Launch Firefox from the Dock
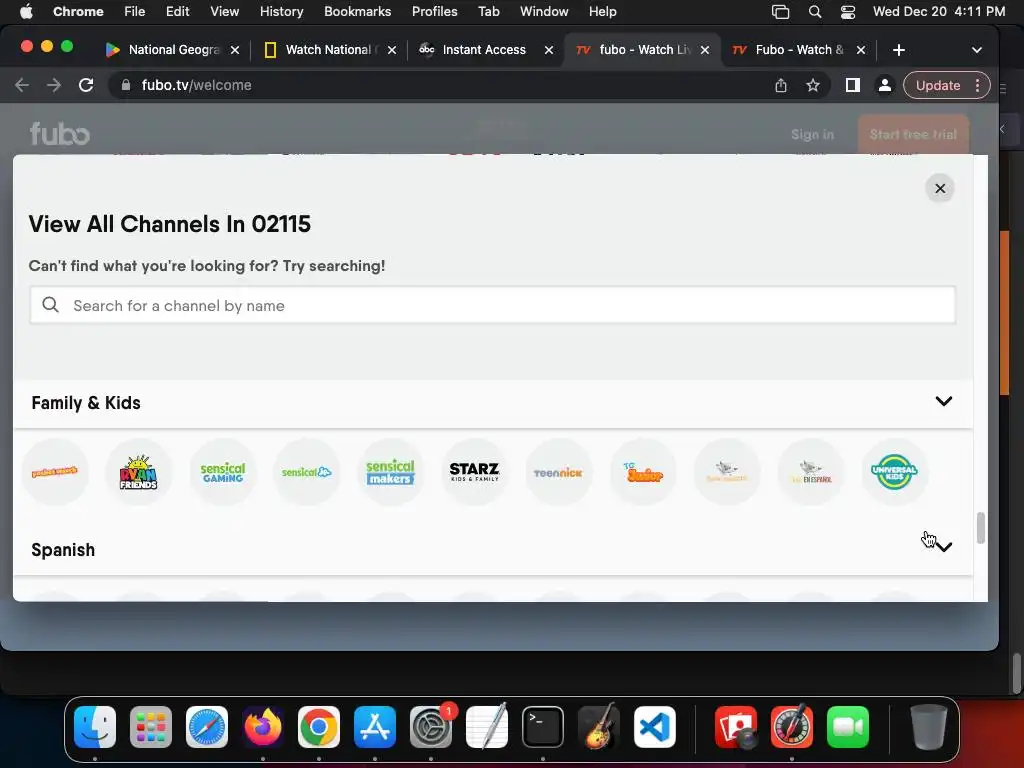The image size is (1024, 768). pos(263,727)
